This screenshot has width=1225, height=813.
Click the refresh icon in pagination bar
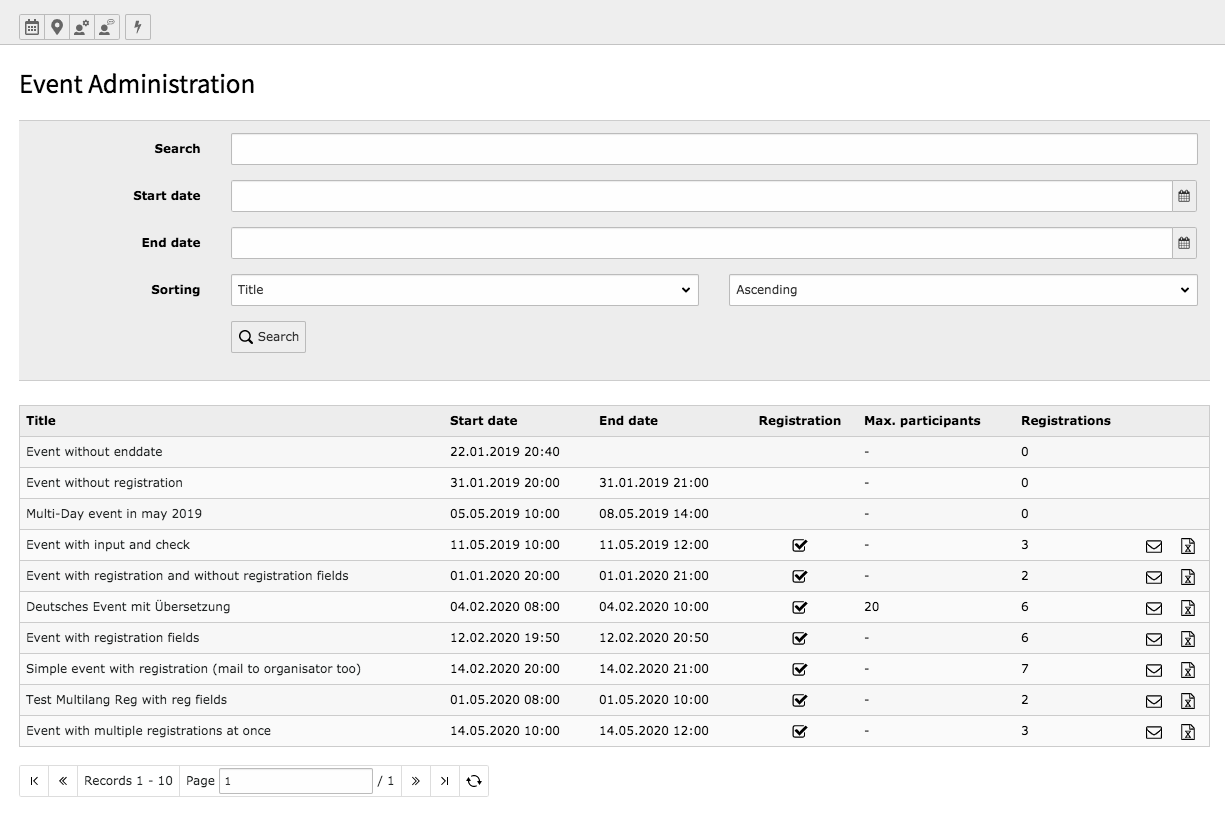(x=474, y=781)
